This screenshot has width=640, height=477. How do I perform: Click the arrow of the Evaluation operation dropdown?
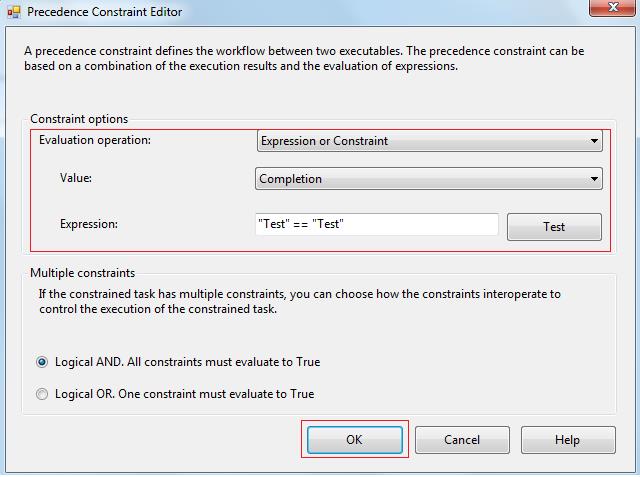click(594, 142)
